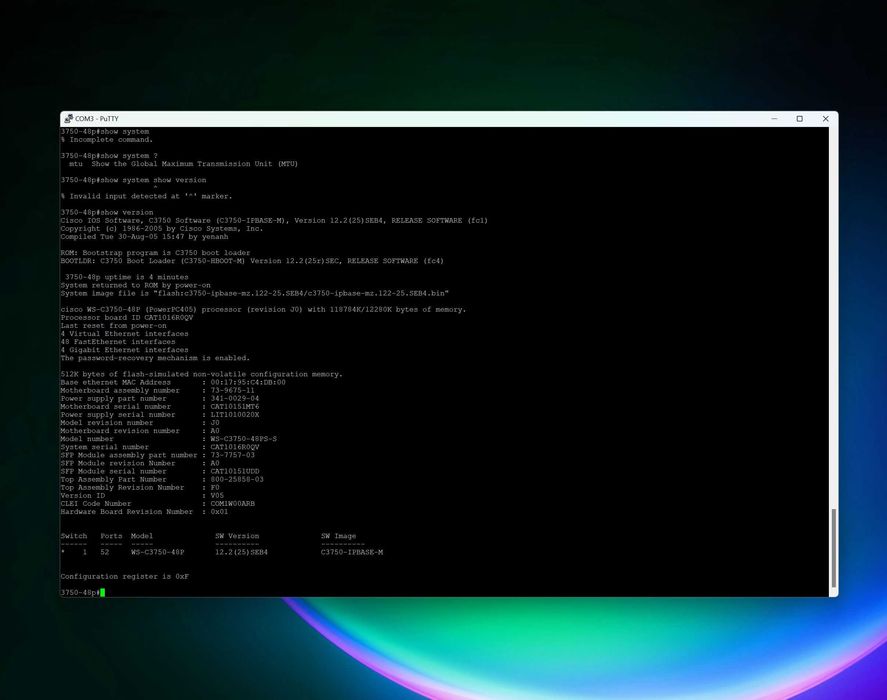The width and height of the screenshot is (887, 700).
Task: Click the 'Model revision number' label
Action: (x=107, y=423)
